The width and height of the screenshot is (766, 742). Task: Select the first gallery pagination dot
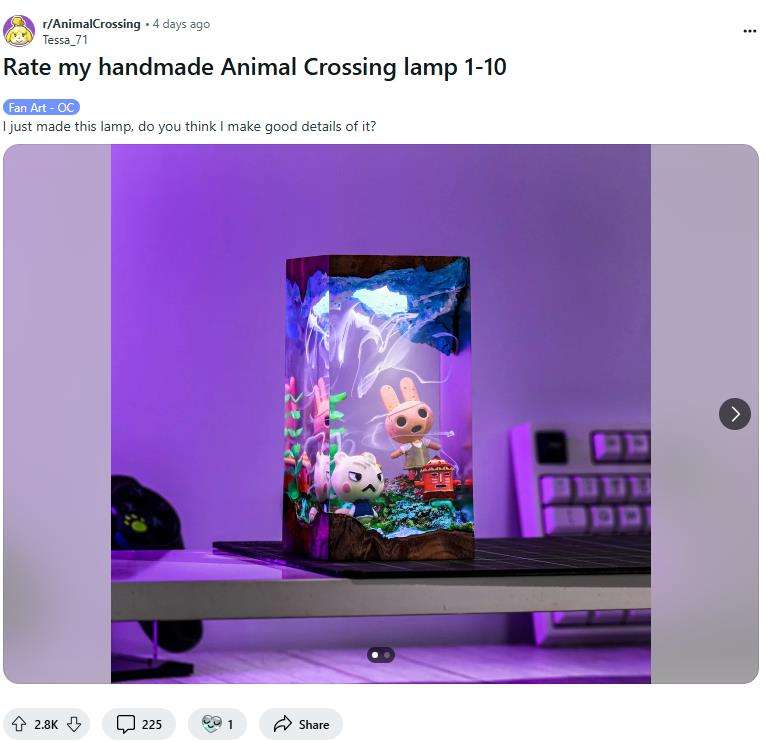pos(375,655)
